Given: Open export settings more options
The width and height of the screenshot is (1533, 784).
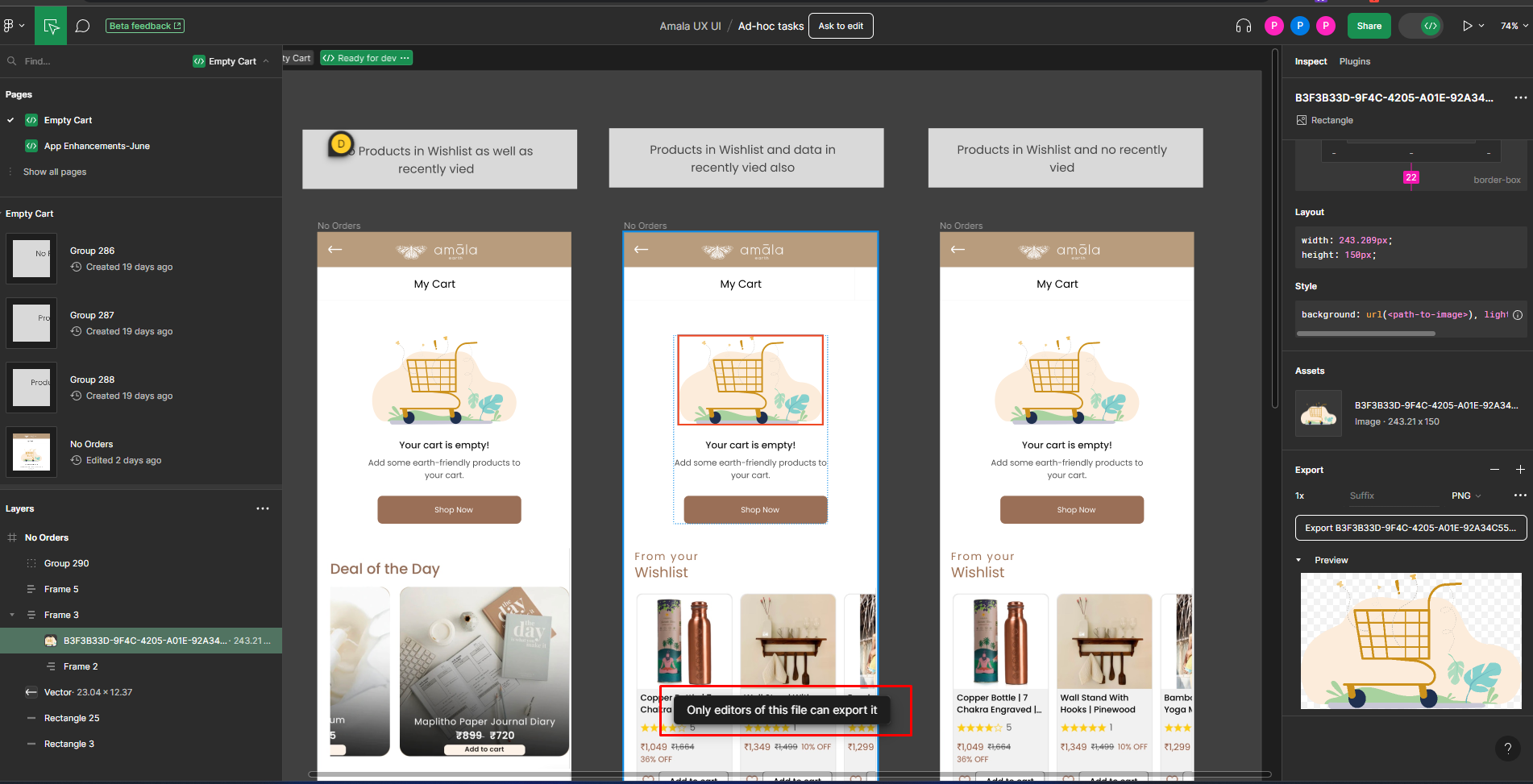Looking at the screenshot, I should coord(1520,496).
